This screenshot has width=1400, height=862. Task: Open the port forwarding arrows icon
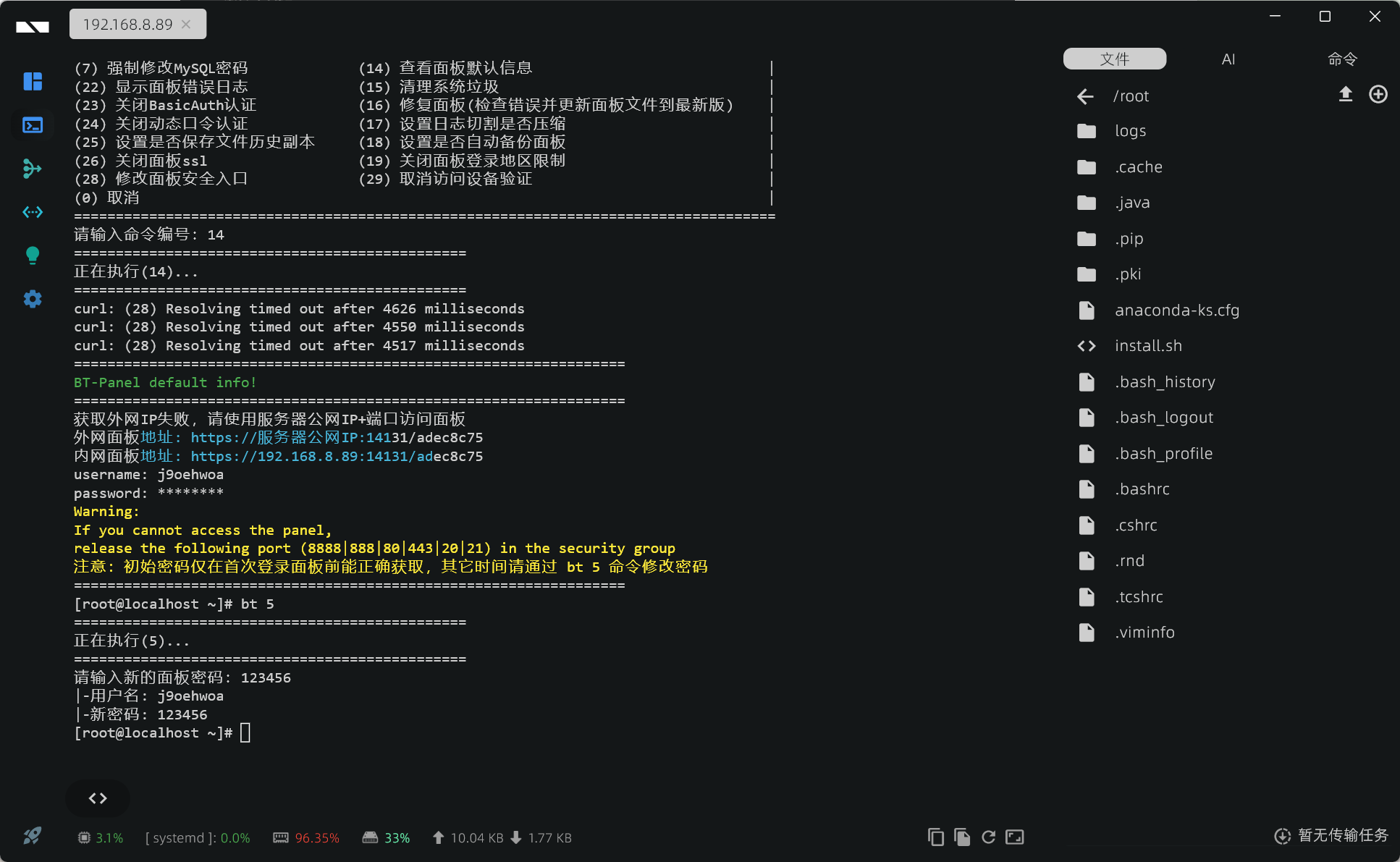click(x=33, y=212)
